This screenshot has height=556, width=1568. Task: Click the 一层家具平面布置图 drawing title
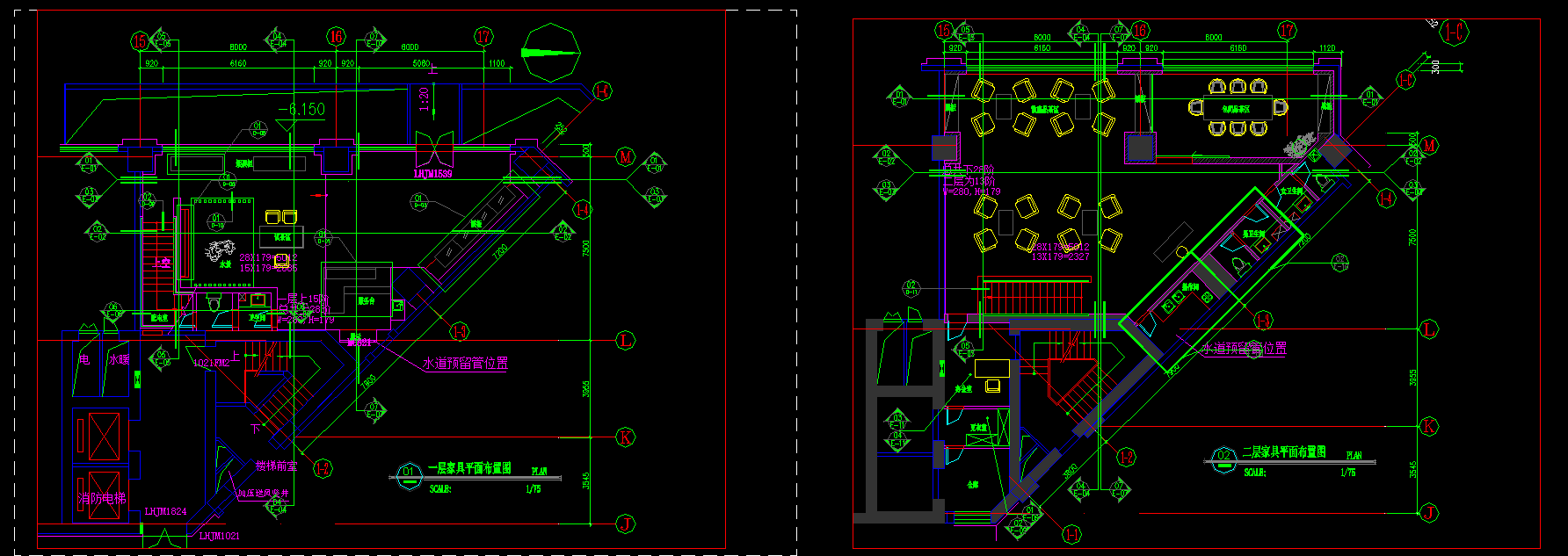(x=469, y=468)
